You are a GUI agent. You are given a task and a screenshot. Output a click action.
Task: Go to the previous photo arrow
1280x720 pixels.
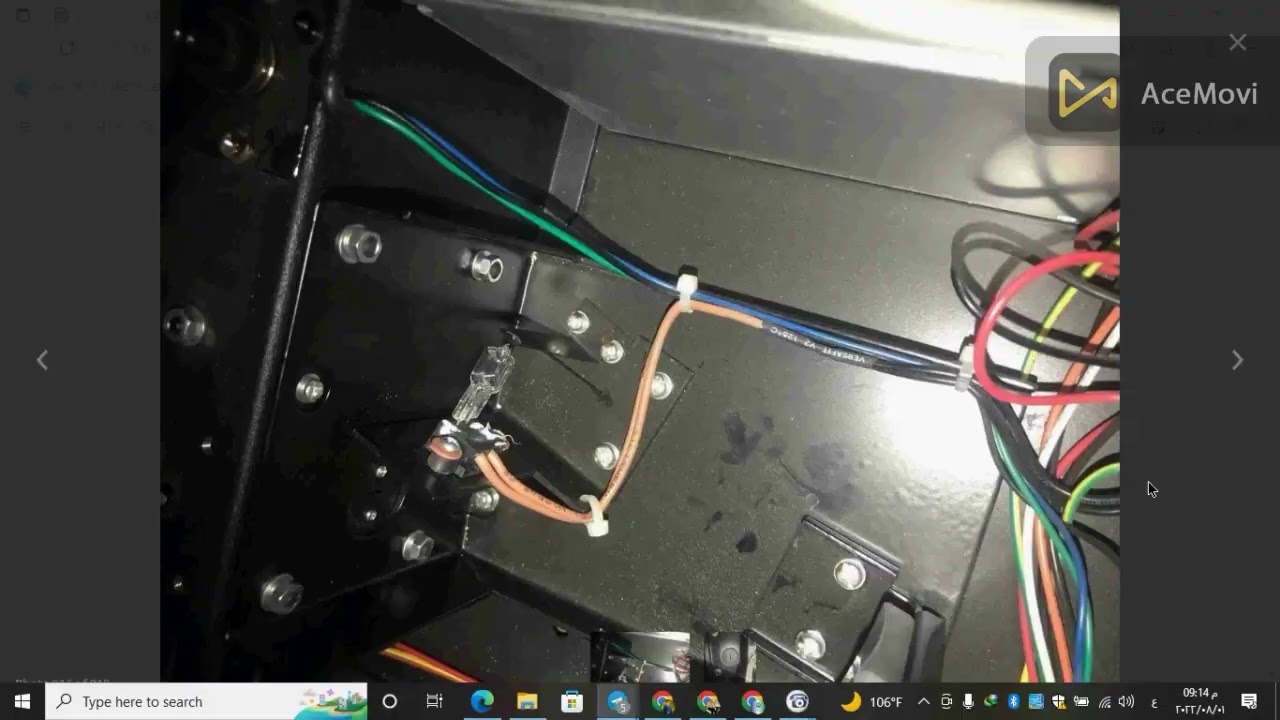pos(42,360)
